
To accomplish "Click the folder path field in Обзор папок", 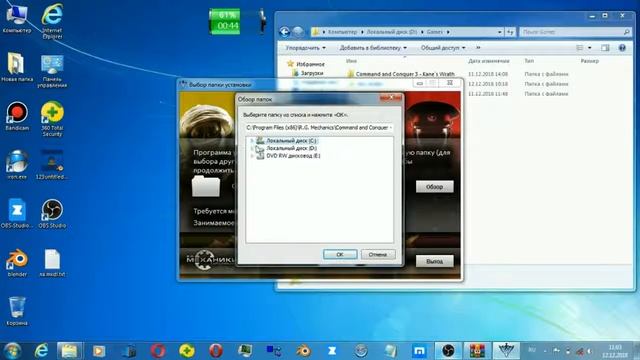I will [319, 127].
